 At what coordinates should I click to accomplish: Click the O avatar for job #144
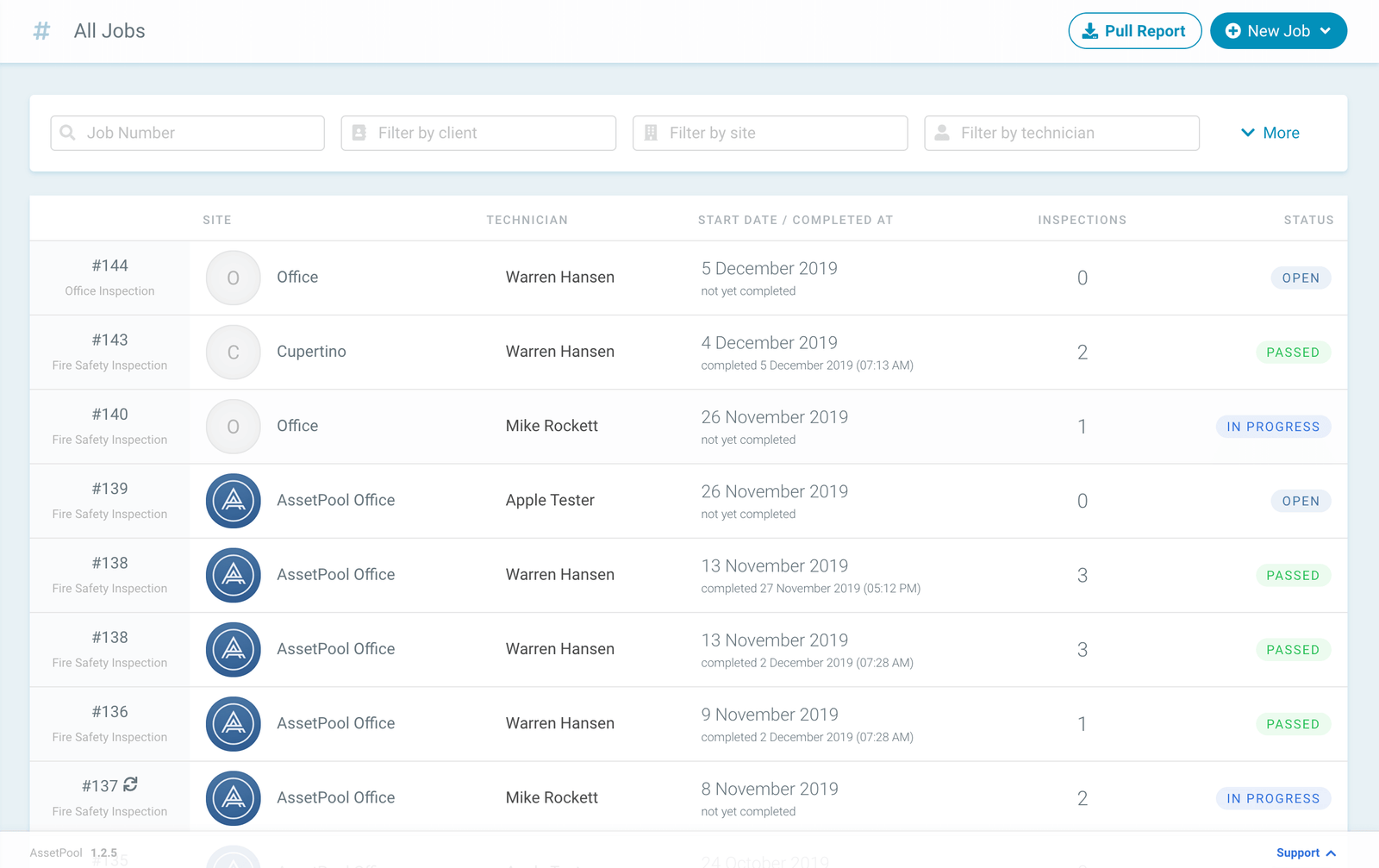tap(233, 278)
